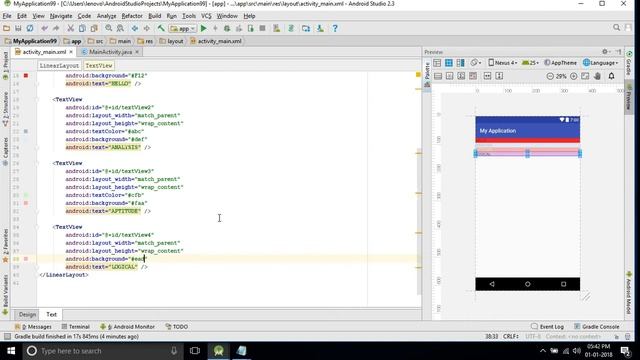
Task: Open the File menu
Action: pyautogui.click(x=7, y=16)
